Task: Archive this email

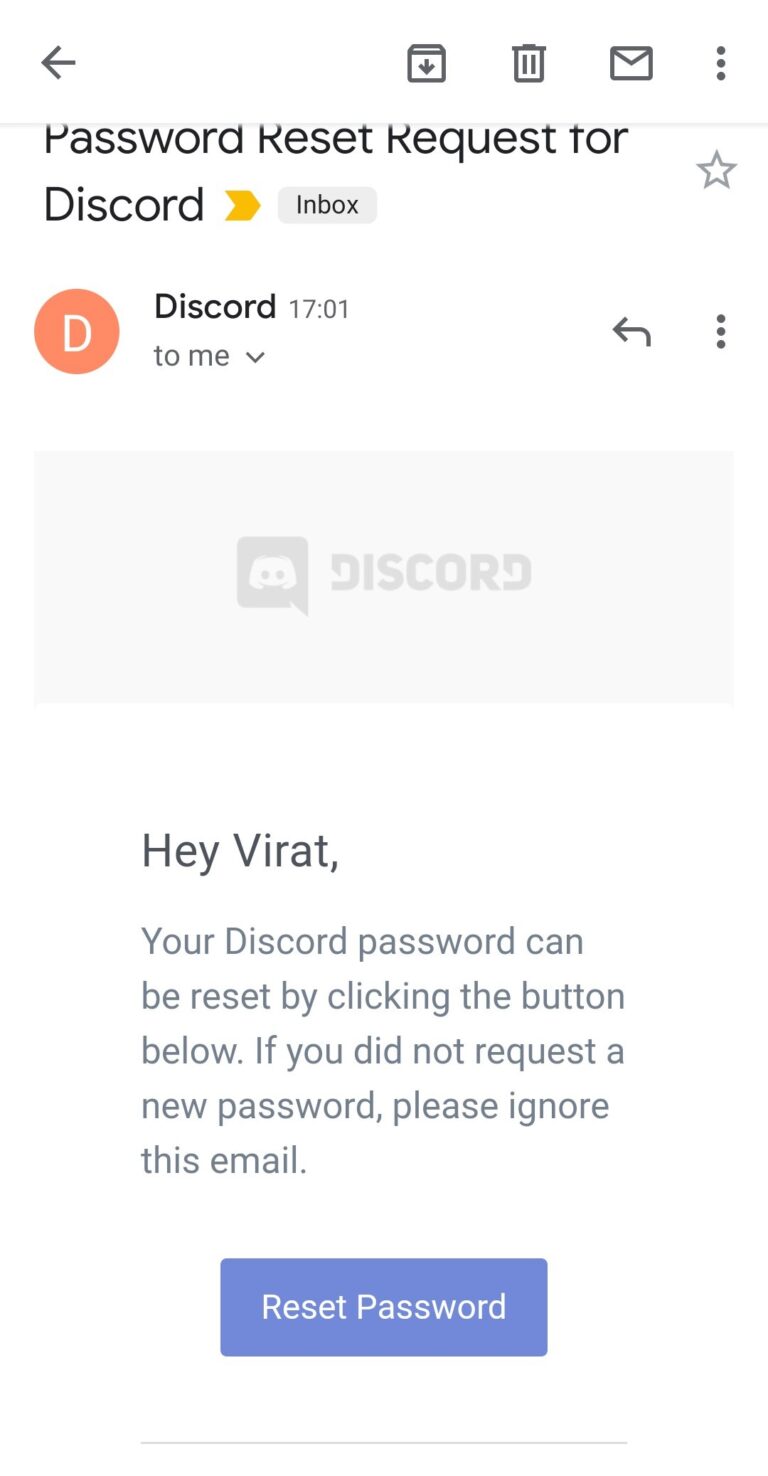Action: (426, 62)
